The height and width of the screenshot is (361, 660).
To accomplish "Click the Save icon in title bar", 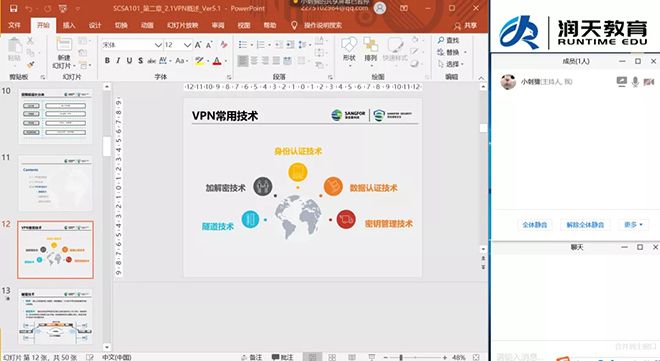I will click(x=13, y=8).
